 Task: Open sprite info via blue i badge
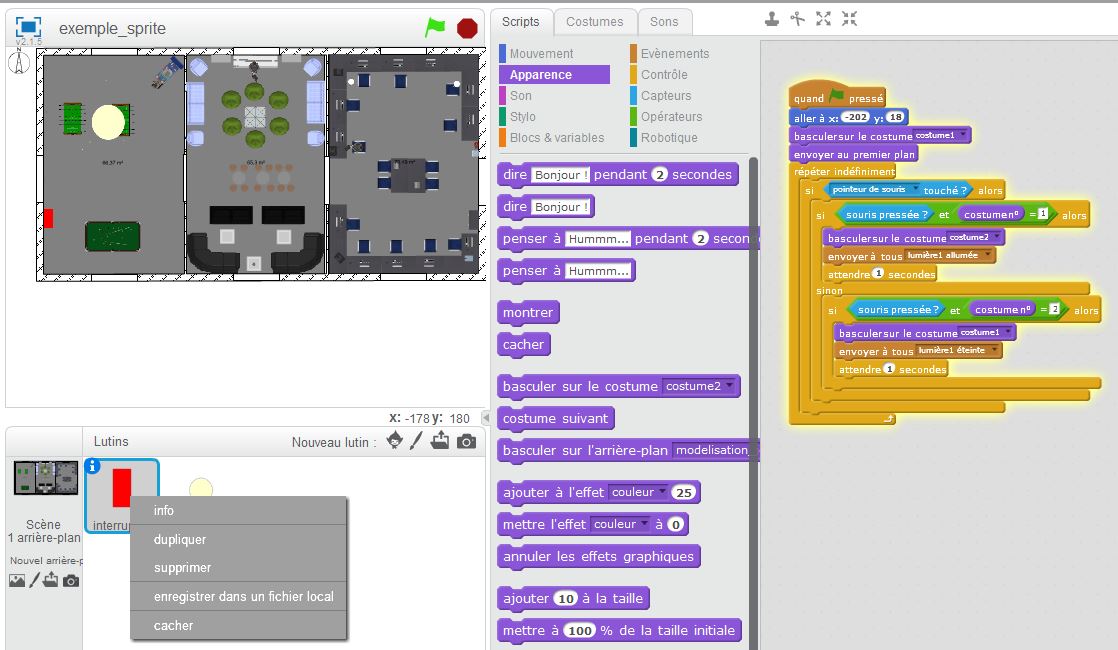93,465
